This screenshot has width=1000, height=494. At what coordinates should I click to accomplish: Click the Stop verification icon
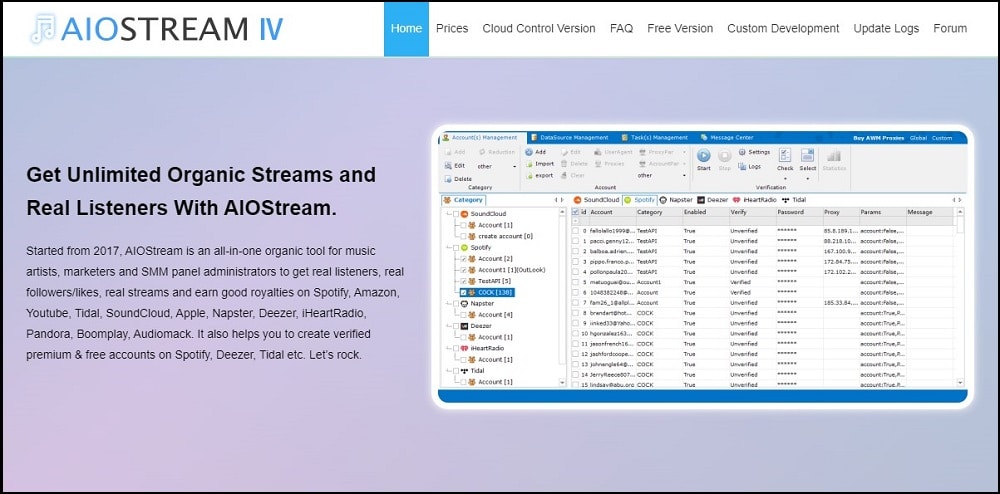tap(724, 156)
